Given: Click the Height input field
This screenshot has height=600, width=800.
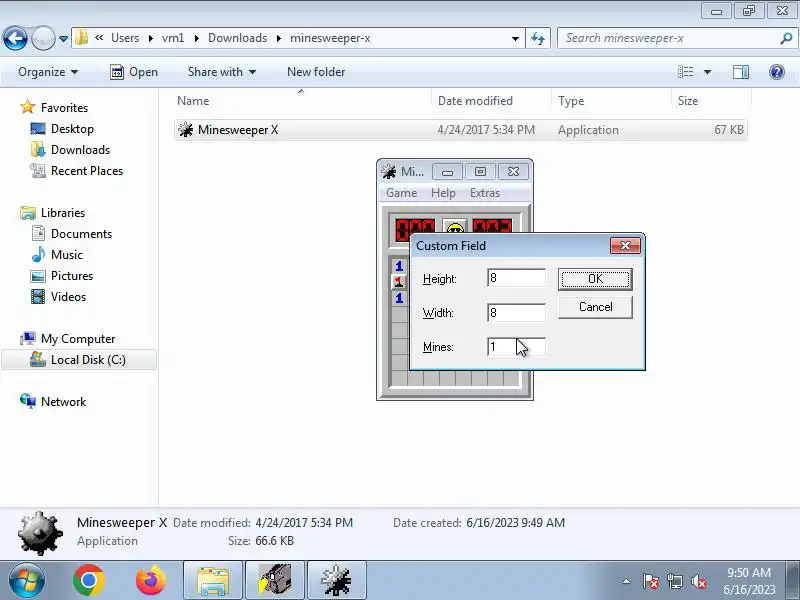Looking at the screenshot, I should (x=516, y=278).
